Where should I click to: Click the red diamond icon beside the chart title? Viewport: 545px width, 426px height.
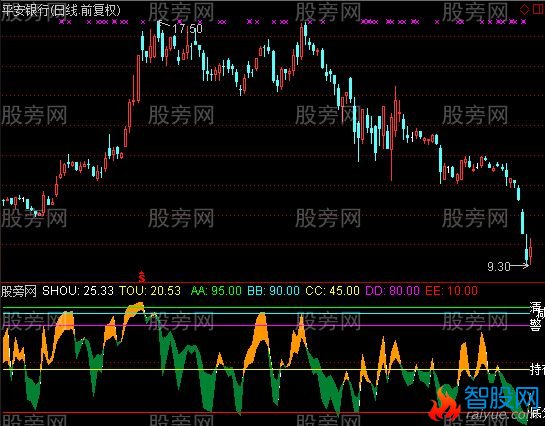(524, 9)
